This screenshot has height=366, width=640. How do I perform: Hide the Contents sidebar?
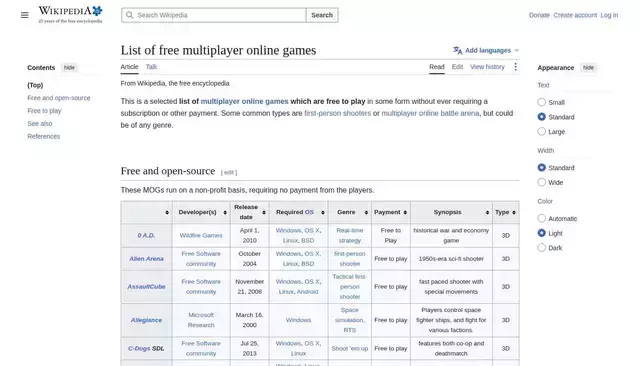[69, 68]
